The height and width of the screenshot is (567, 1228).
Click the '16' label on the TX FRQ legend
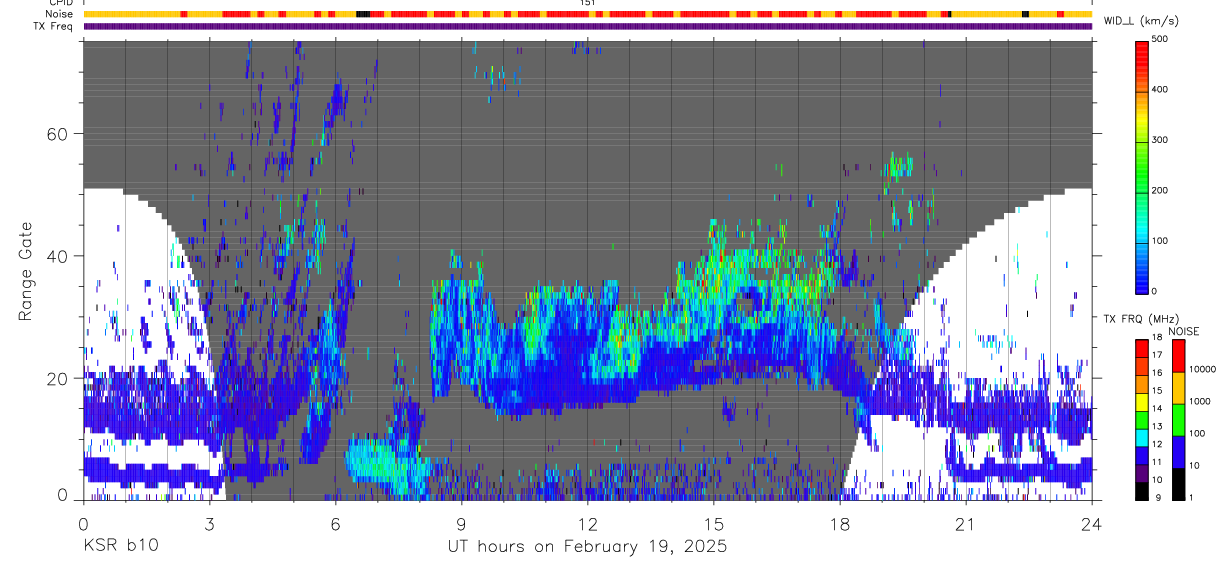coord(1157,373)
